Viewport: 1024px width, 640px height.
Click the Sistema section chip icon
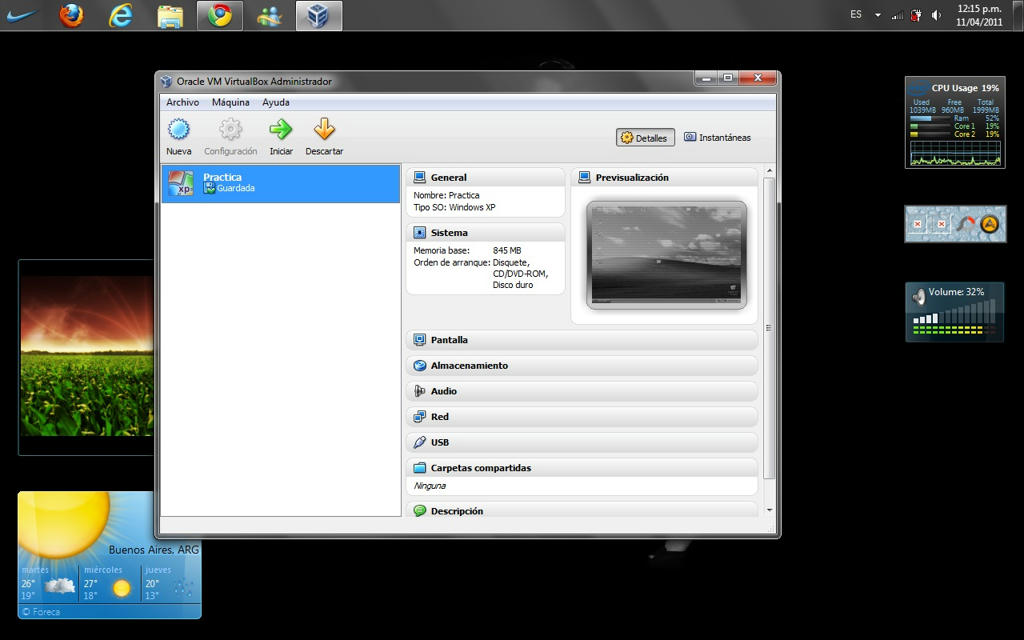click(419, 232)
